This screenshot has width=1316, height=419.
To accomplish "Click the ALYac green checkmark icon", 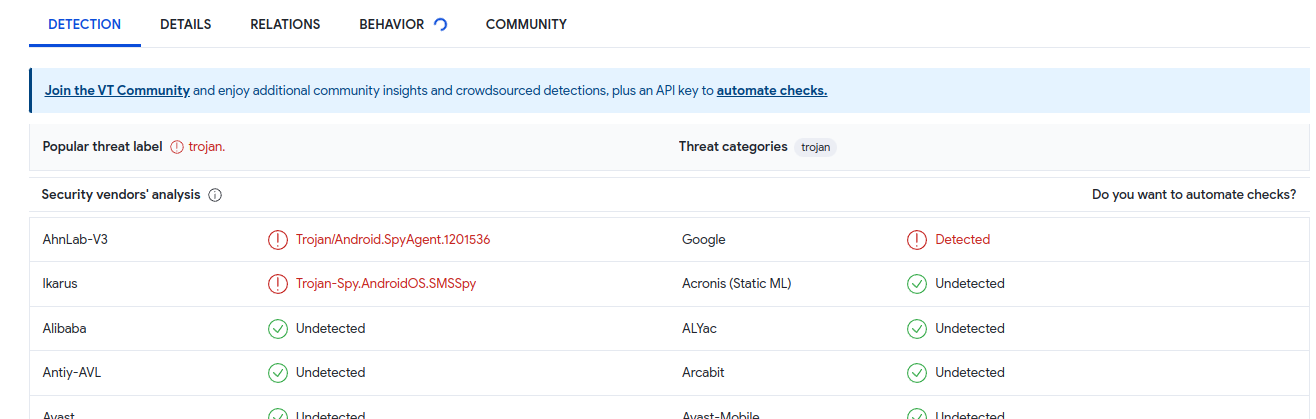I will [917, 328].
